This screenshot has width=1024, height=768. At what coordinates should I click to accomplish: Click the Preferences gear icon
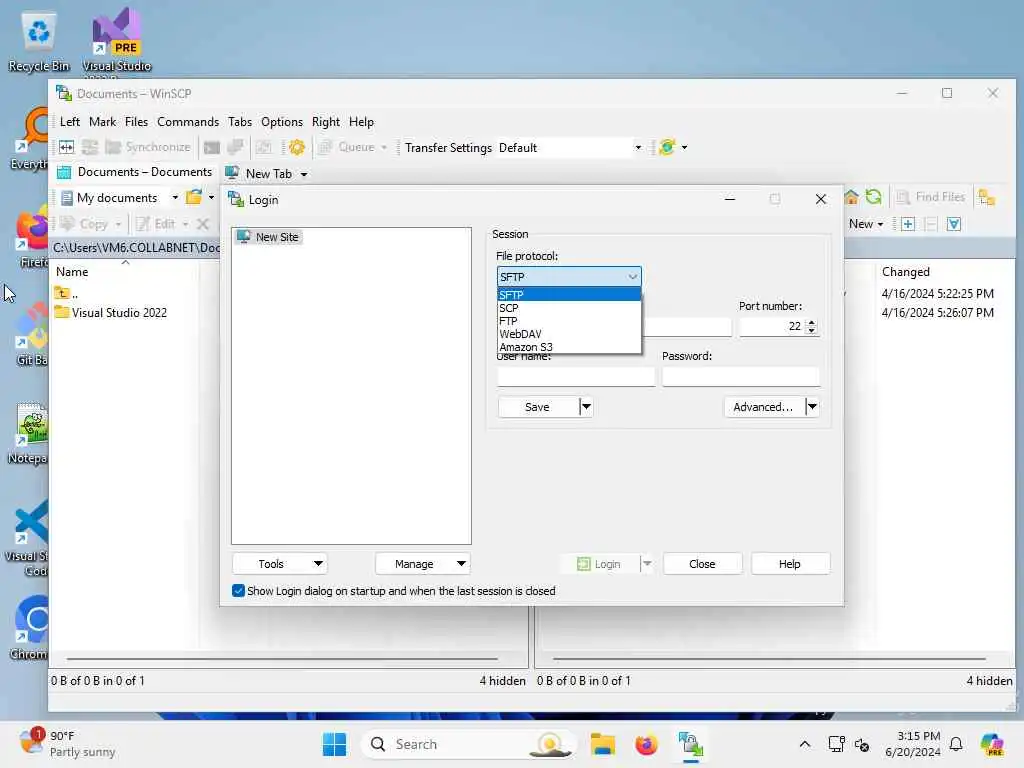tap(296, 148)
